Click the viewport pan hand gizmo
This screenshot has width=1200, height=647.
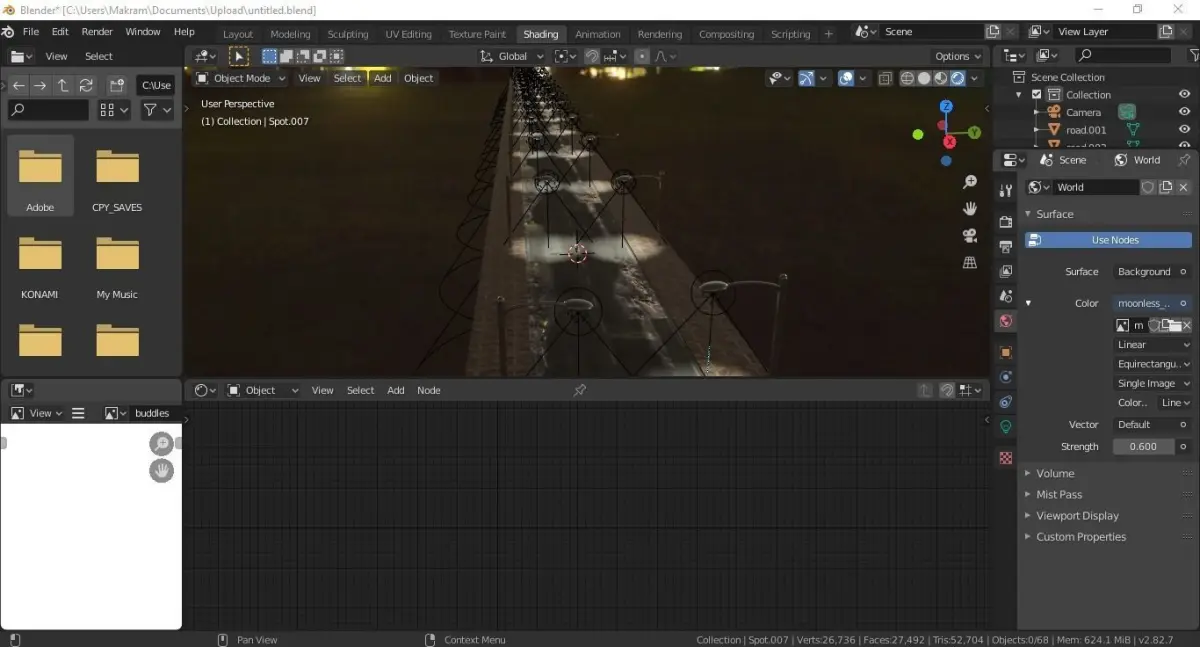click(x=969, y=208)
